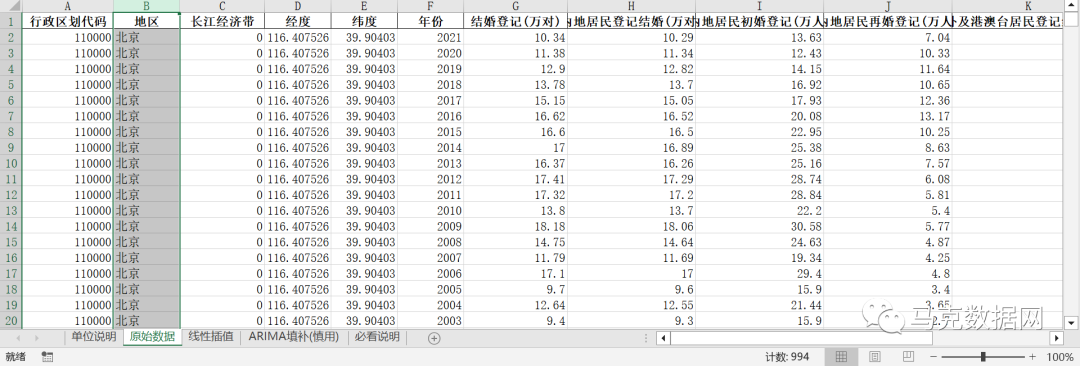
Task: Select column I header
Action: point(760,6)
